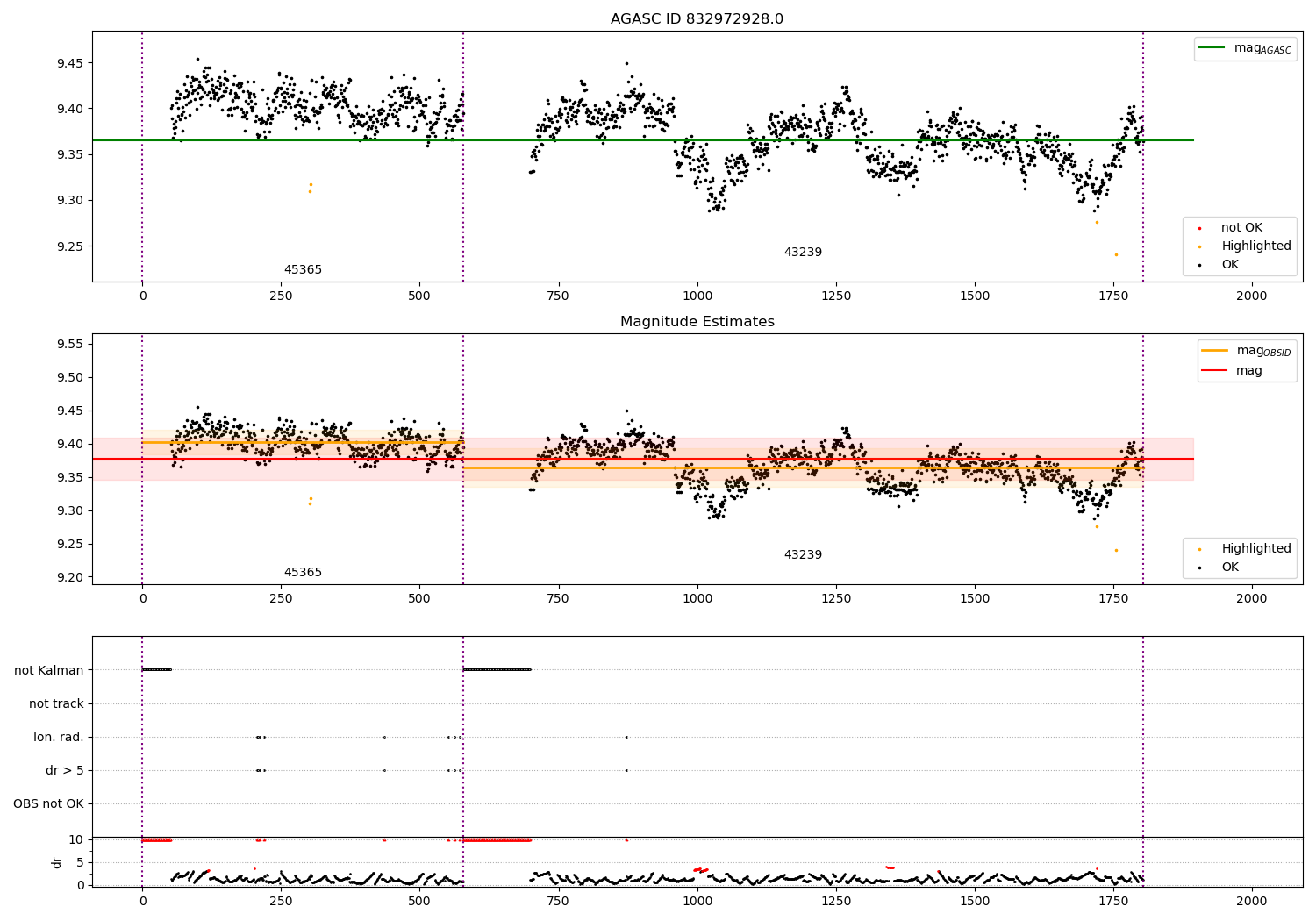Click the 10 tick on the dr axis

pyautogui.click(x=76, y=839)
